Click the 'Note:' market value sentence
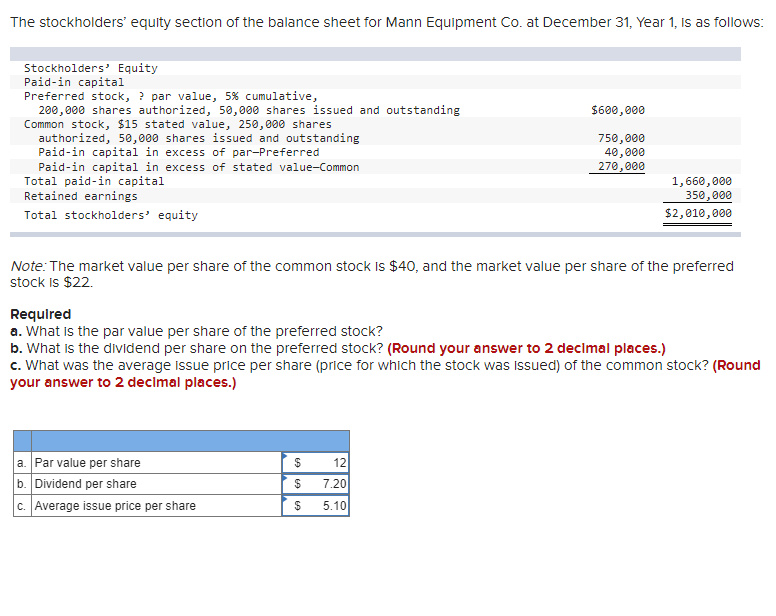The image size is (776, 616). pyautogui.click(x=372, y=274)
